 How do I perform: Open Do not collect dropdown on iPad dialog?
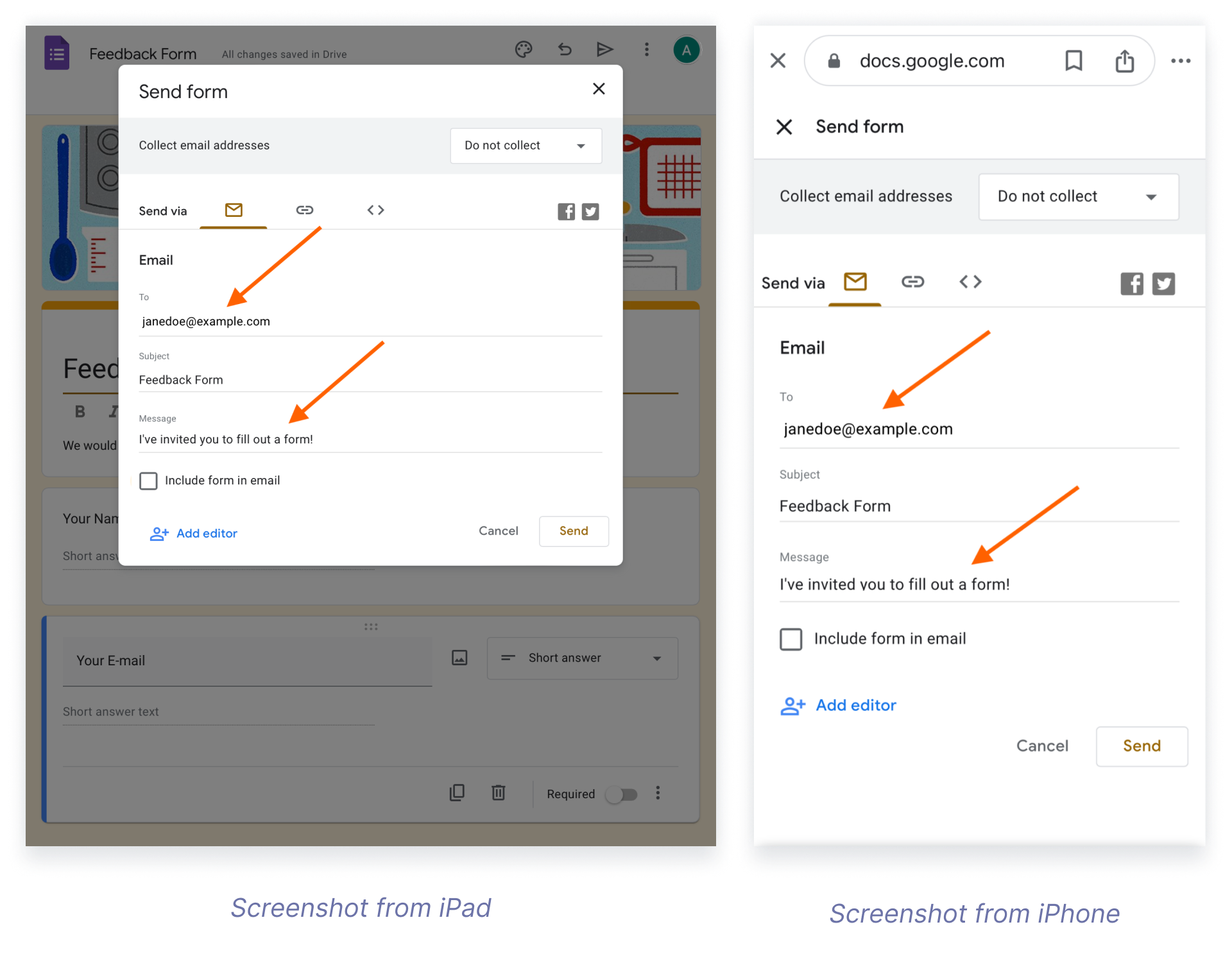point(526,146)
